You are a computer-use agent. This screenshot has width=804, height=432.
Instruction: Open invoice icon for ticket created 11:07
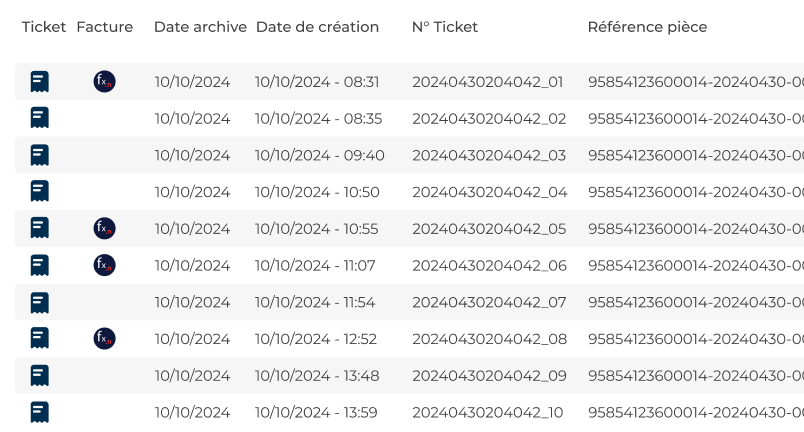click(105, 265)
